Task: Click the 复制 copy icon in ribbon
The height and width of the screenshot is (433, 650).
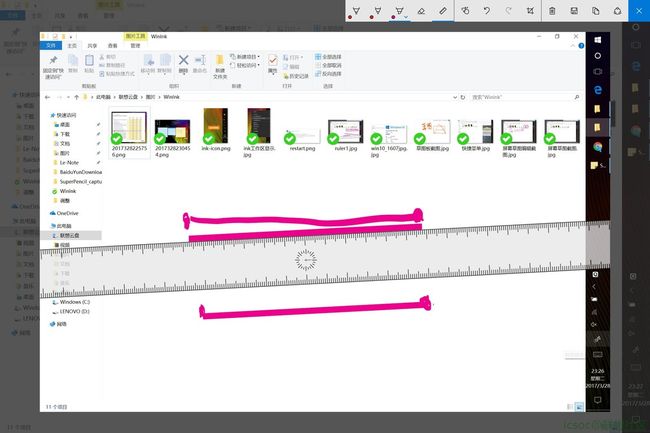Action: (x=73, y=63)
